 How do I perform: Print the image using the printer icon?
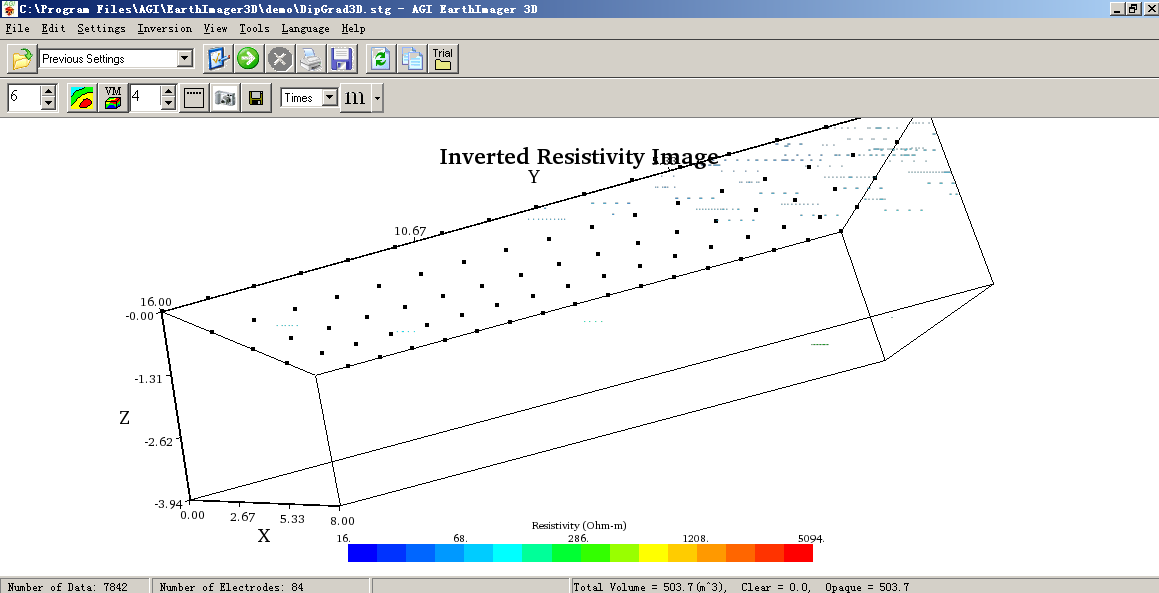[x=310, y=58]
